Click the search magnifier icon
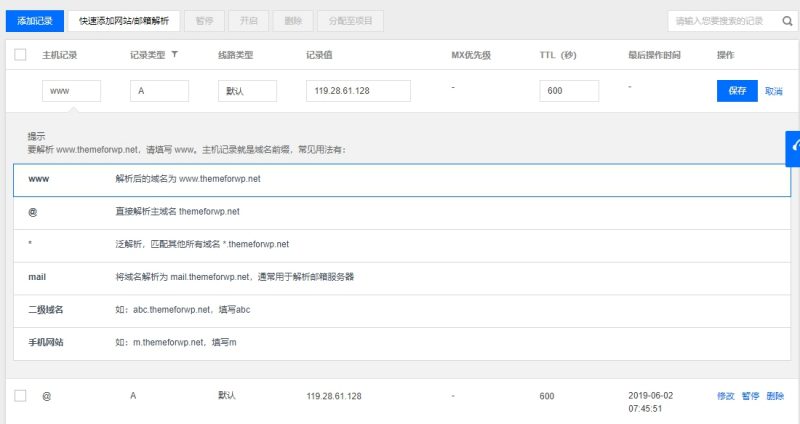The image size is (800, 424). 788,20
